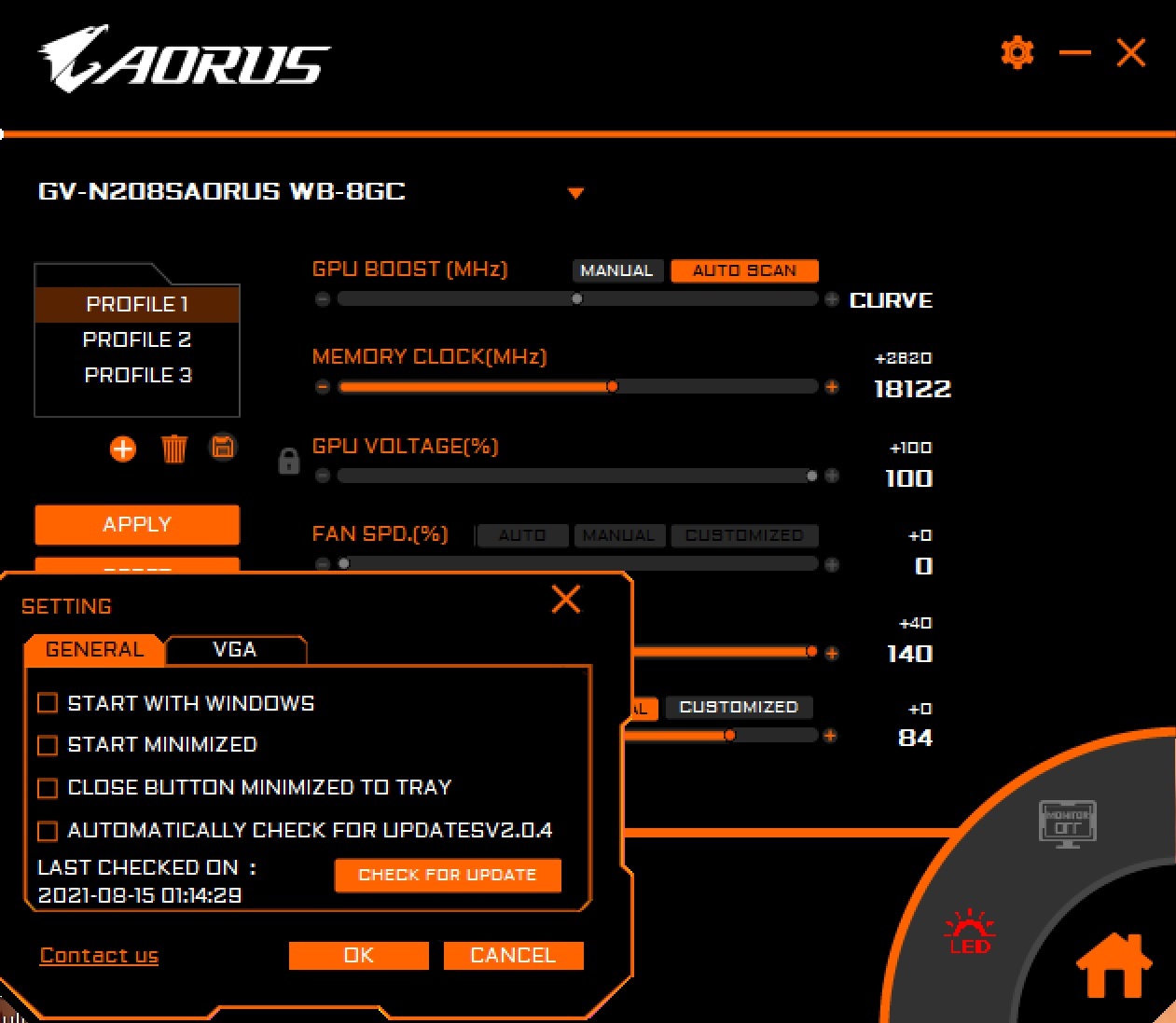
Task: Enable Start Minimized checkbox
Action: pos(48,744)
